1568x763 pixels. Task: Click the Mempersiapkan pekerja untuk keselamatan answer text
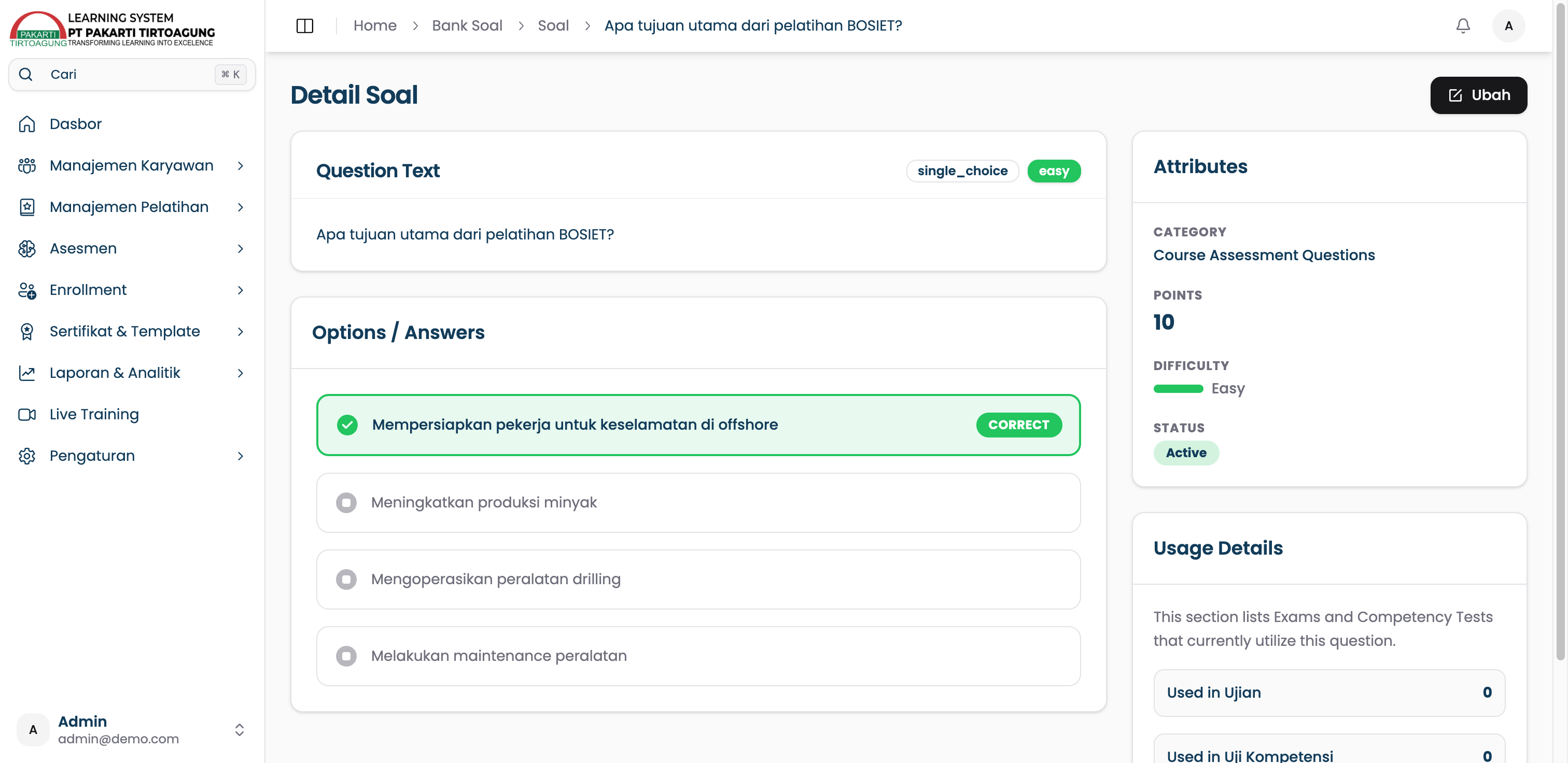click(x=575, y=425)
